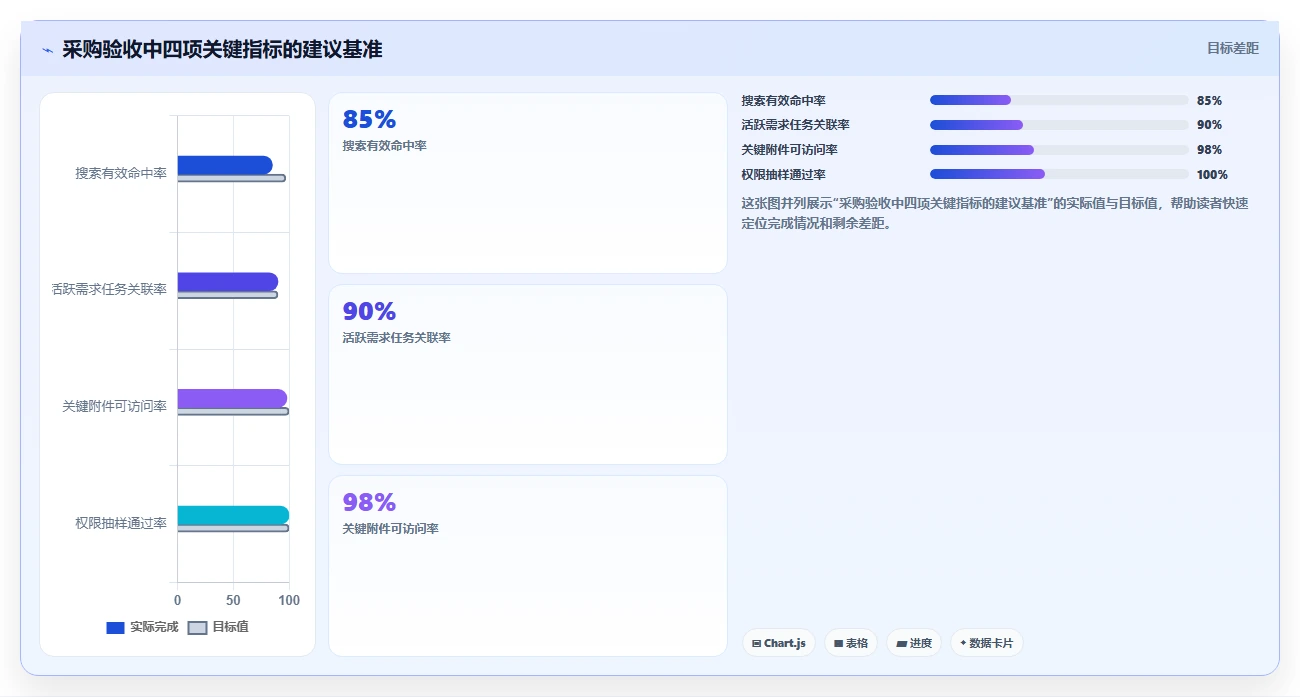Viewport: 1300px width, 697px height.
Task: Click the chart description paragraph text
Action: coord(995,214)
